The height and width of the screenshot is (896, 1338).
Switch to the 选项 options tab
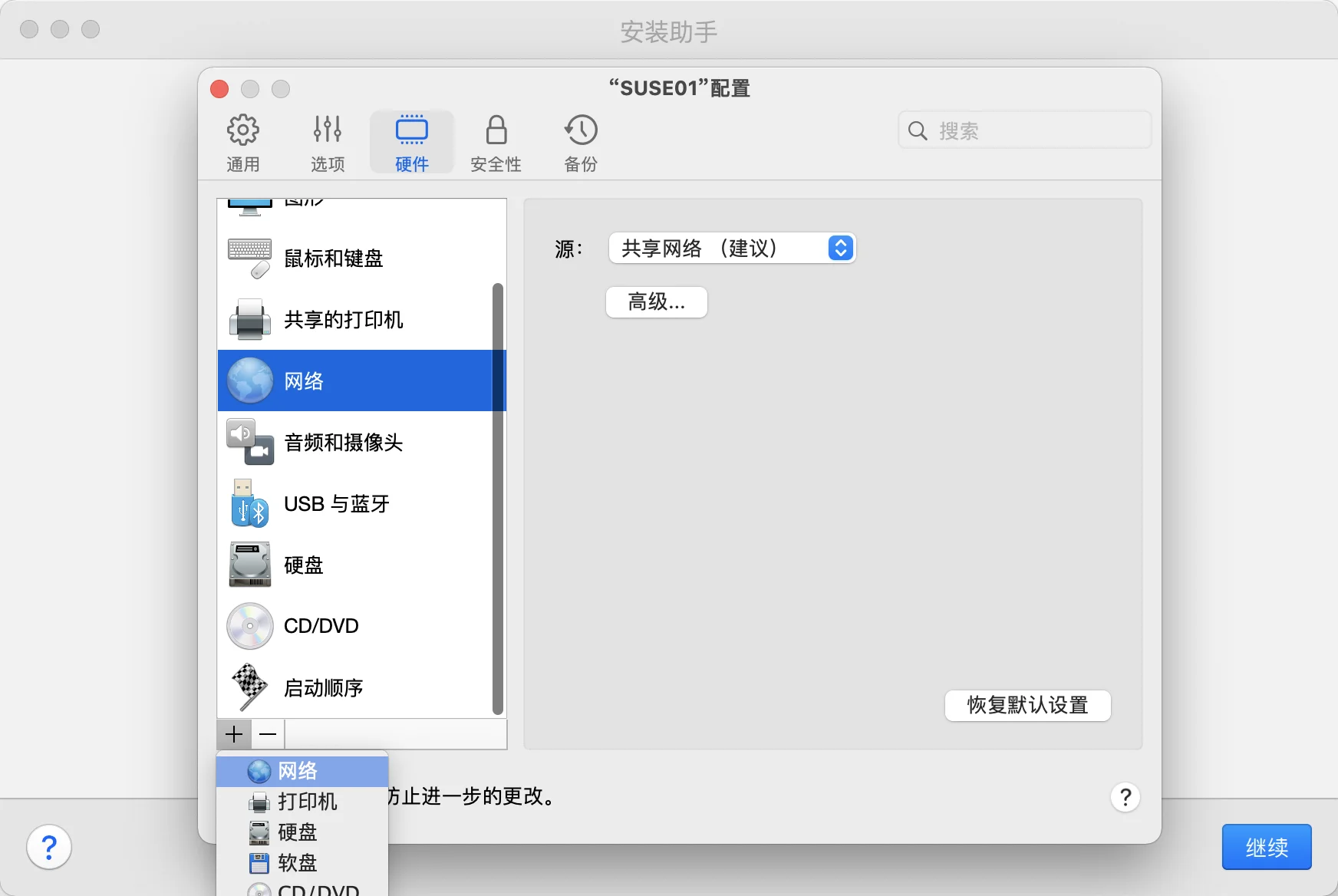coord(328,143)
